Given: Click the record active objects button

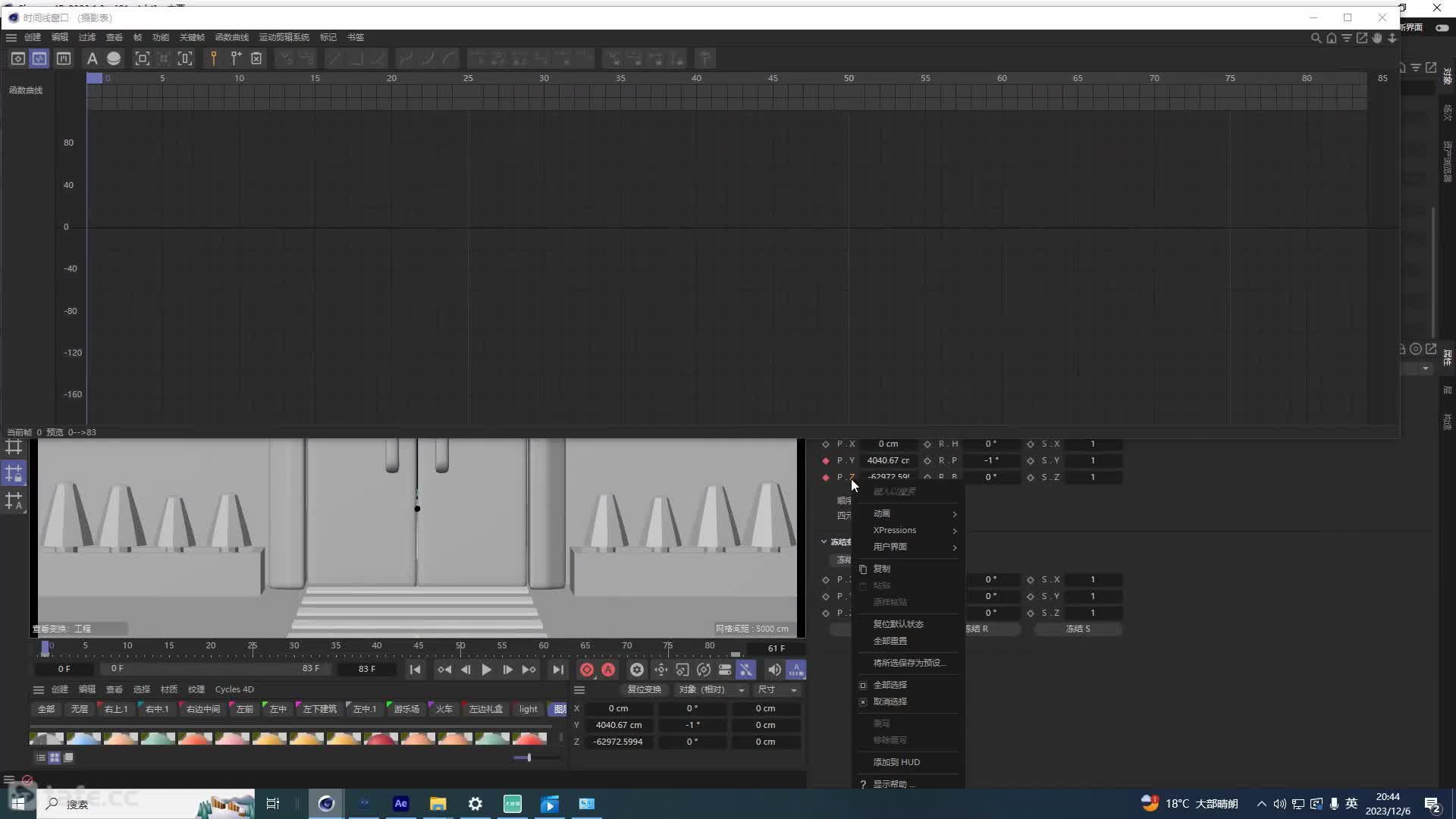Looking at the screenshot, I should tap(587, 670).
